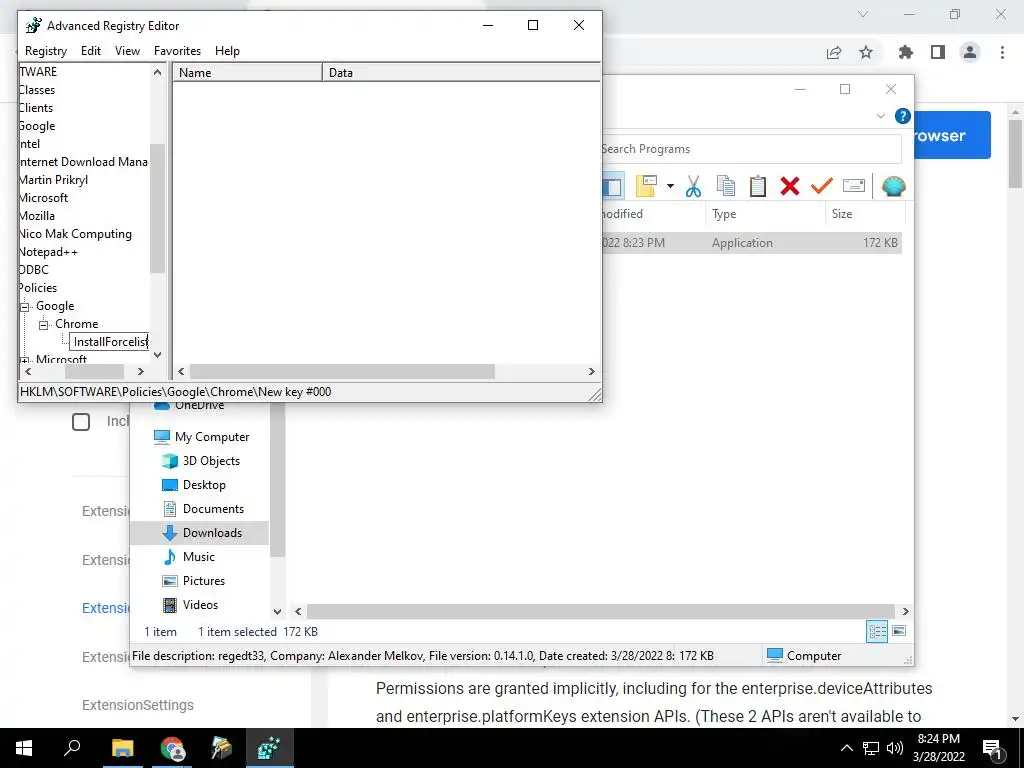Click the Copy icon in Explorer toolbar
Image resolution: width=1024 pixels, height=768 pixels.
[726, 187]
